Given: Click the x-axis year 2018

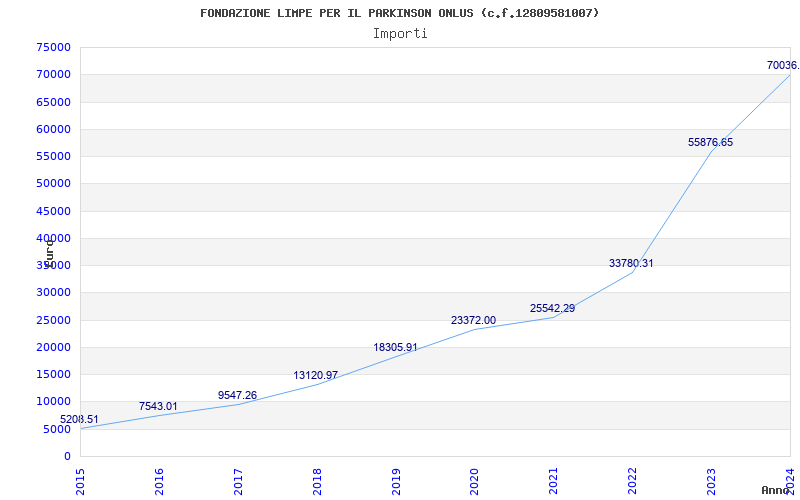Looking at the screenshot, I should tap(317, 481).
